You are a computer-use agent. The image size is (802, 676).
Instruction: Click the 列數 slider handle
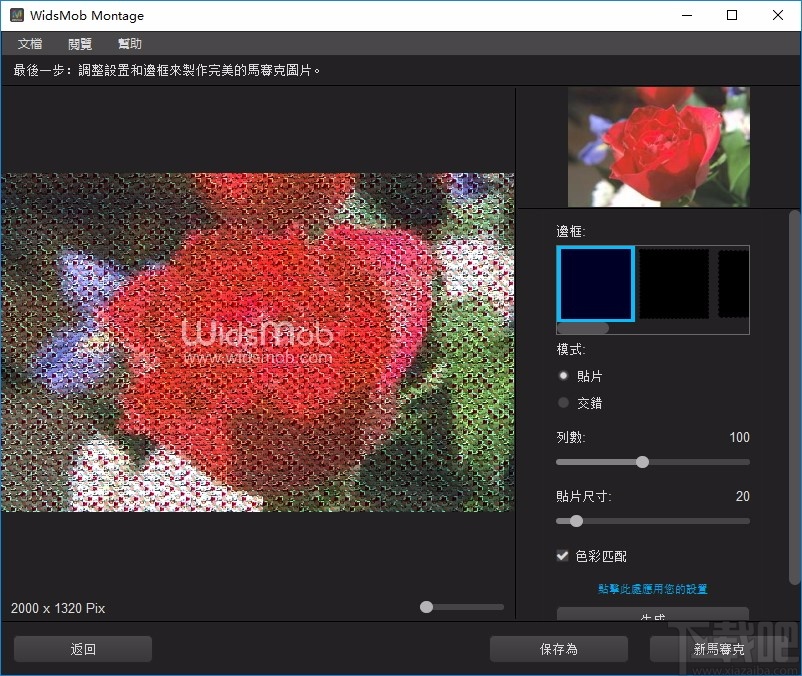point(642,462)
